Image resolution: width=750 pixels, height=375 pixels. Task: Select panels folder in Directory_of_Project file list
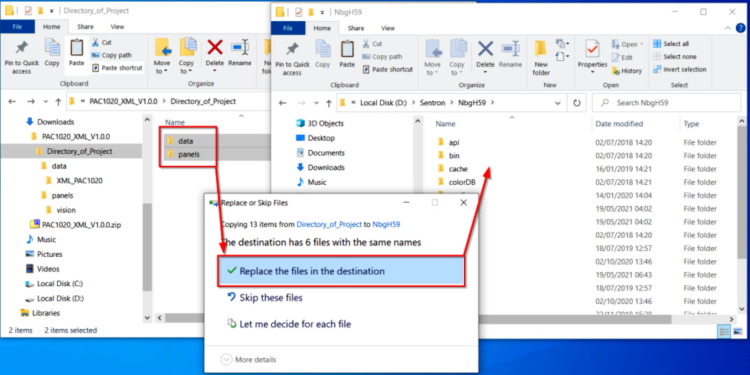(x=183, y=154)
